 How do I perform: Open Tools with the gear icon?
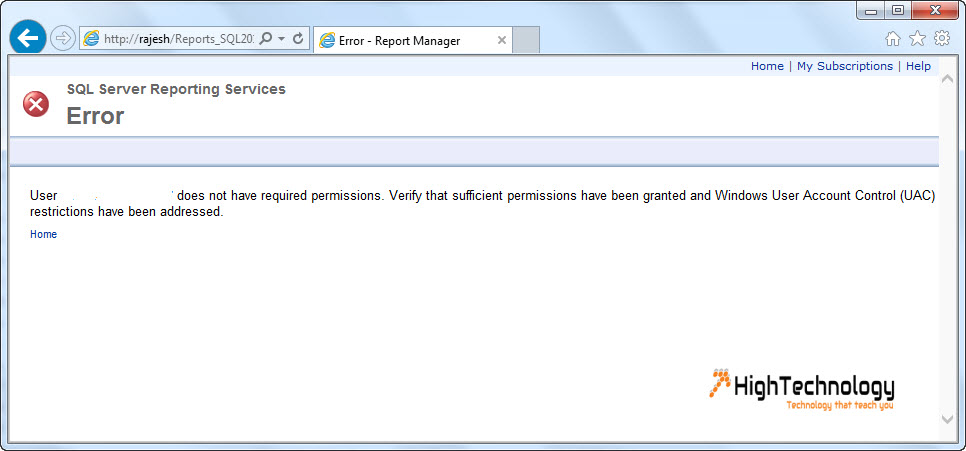[x=942, y=39]
